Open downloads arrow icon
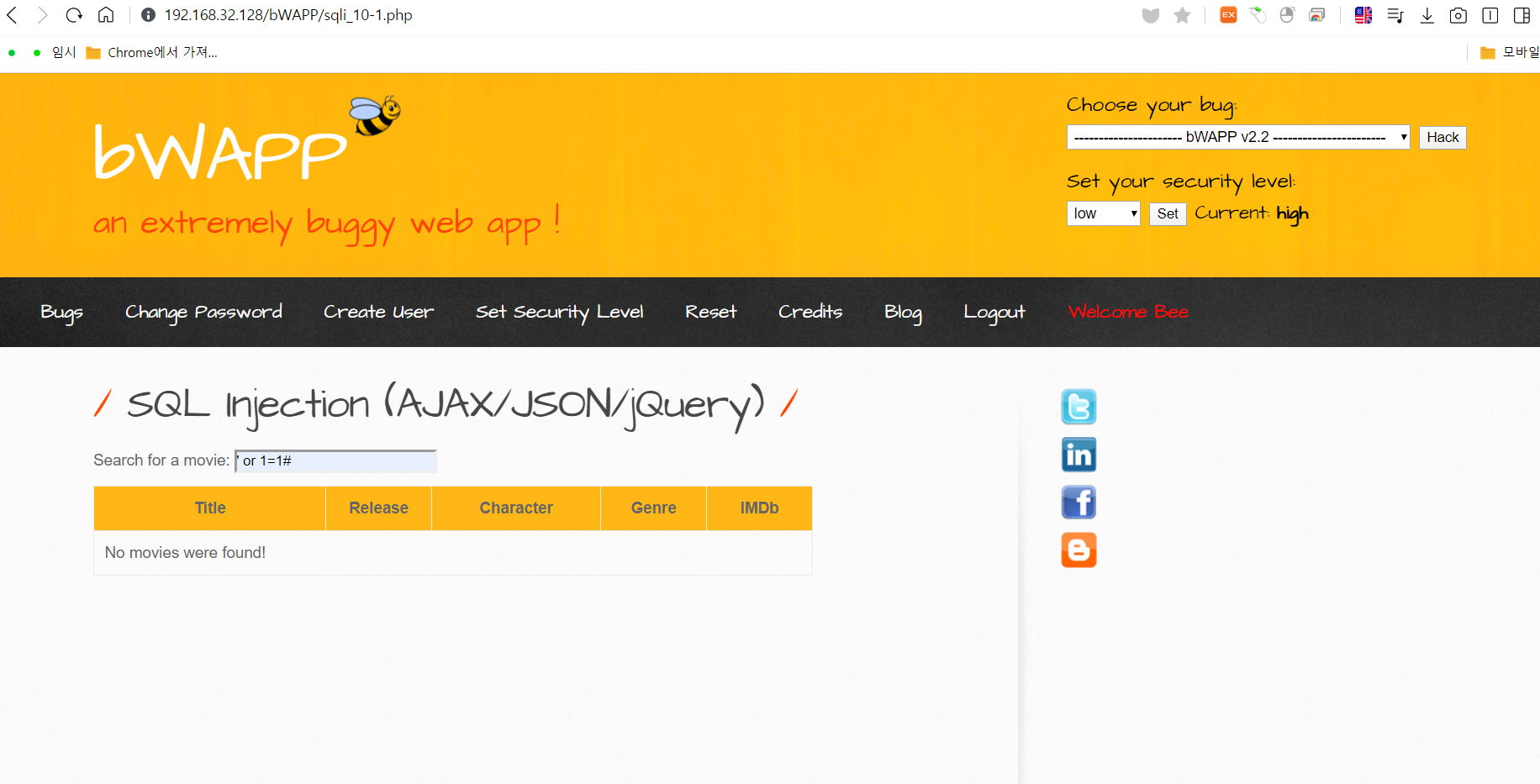 point(1427,15)
